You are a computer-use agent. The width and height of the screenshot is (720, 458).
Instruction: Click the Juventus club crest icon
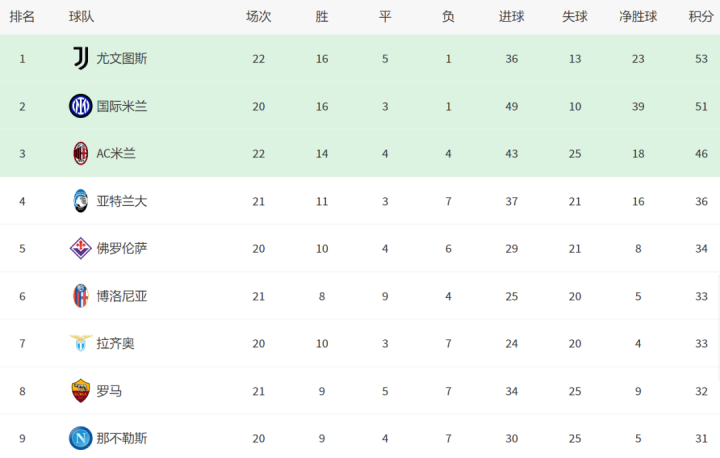pyautogui.click(x=81, y=58)
